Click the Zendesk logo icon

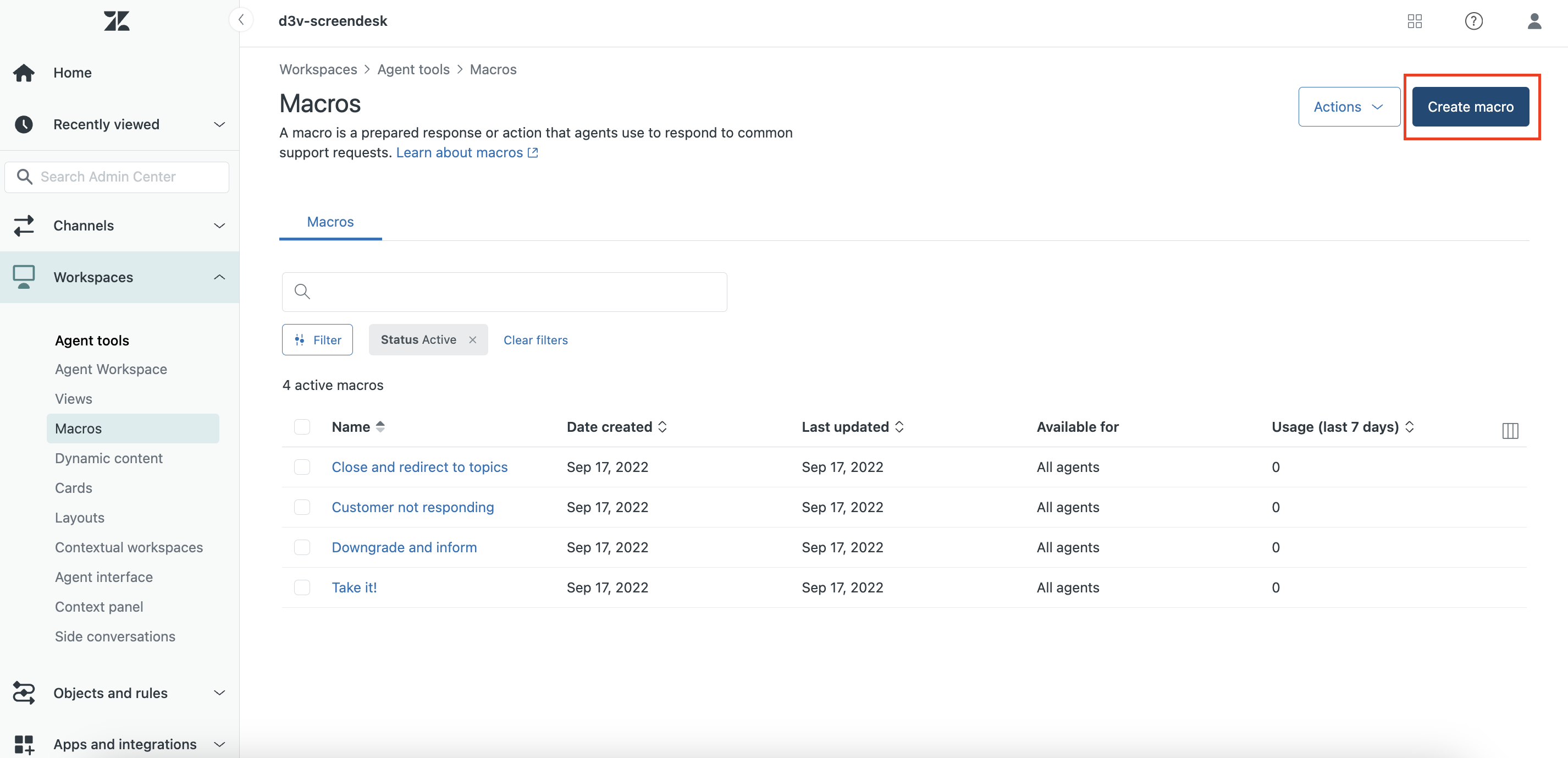coord(116,21)
